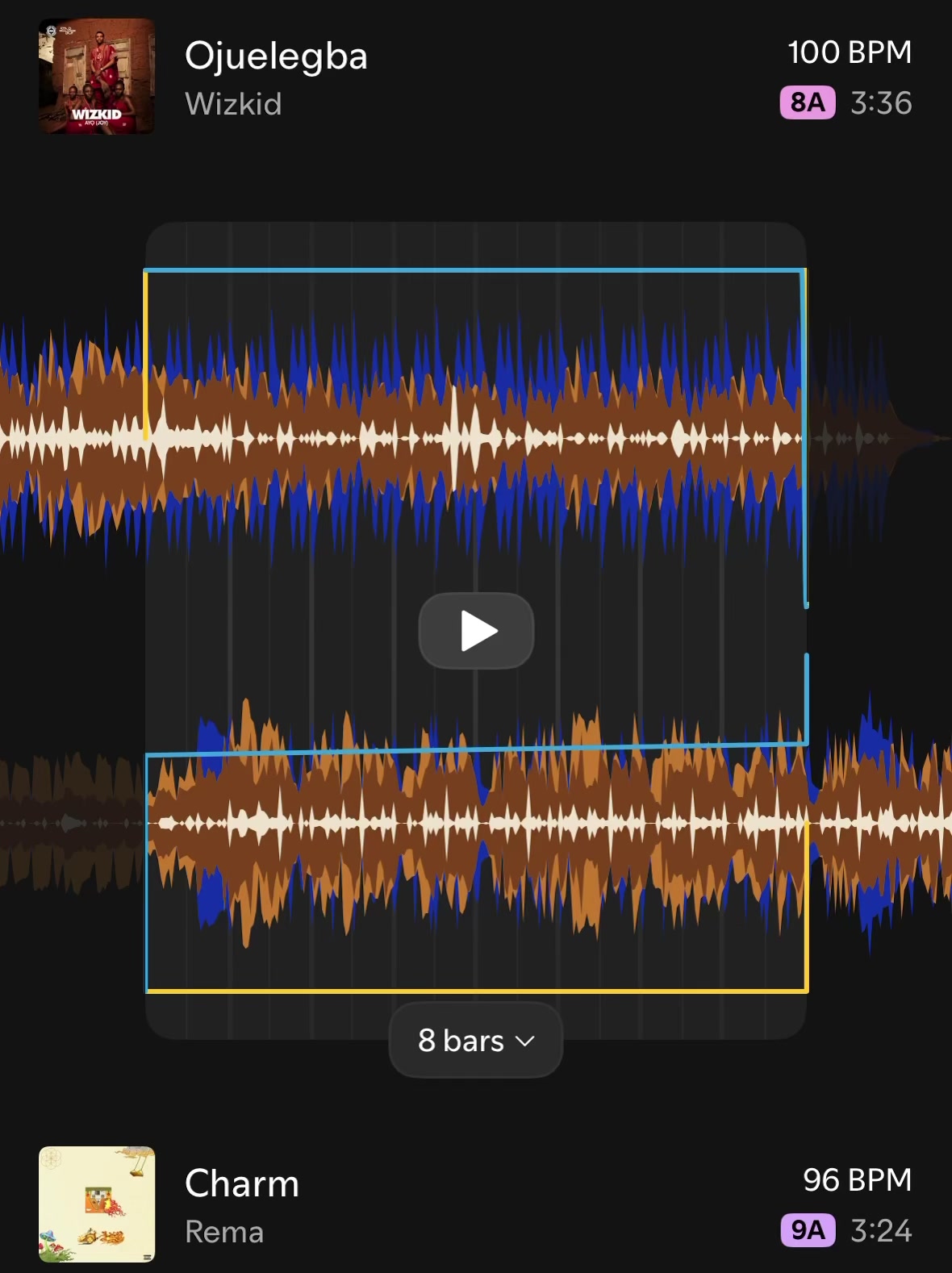Click the Ojuelegba waveform inside the transition region

point(474,438)
